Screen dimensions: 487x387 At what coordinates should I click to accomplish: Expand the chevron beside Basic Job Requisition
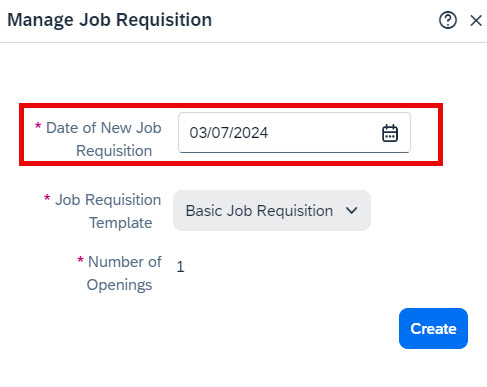tap(351, 210)
